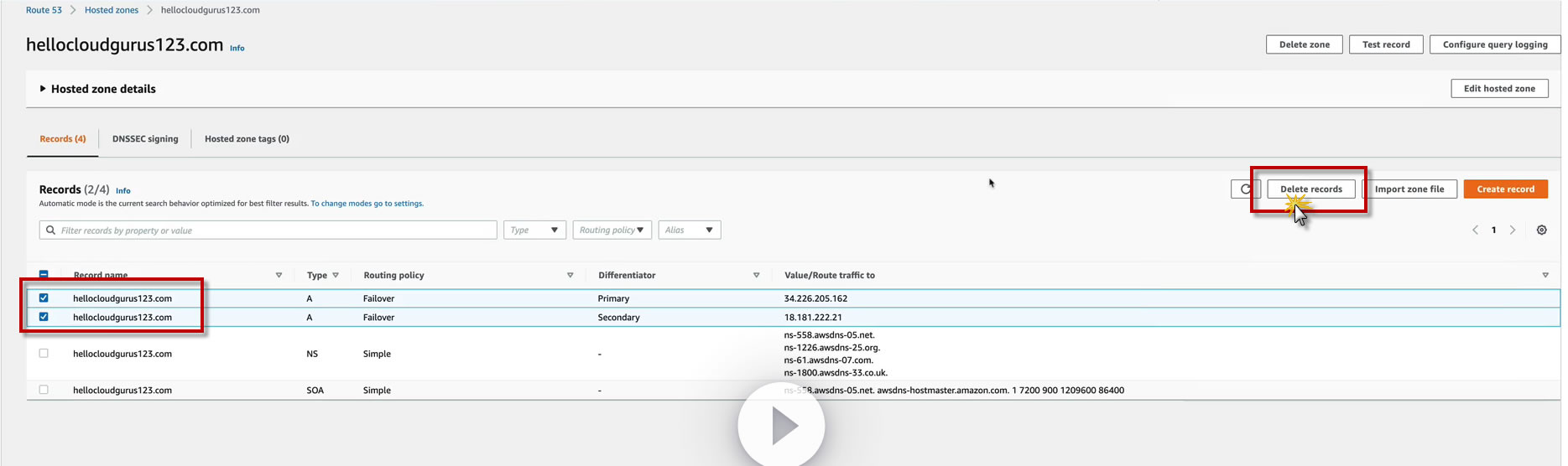Select the SOA record checkbox

(x=44, y=390)
